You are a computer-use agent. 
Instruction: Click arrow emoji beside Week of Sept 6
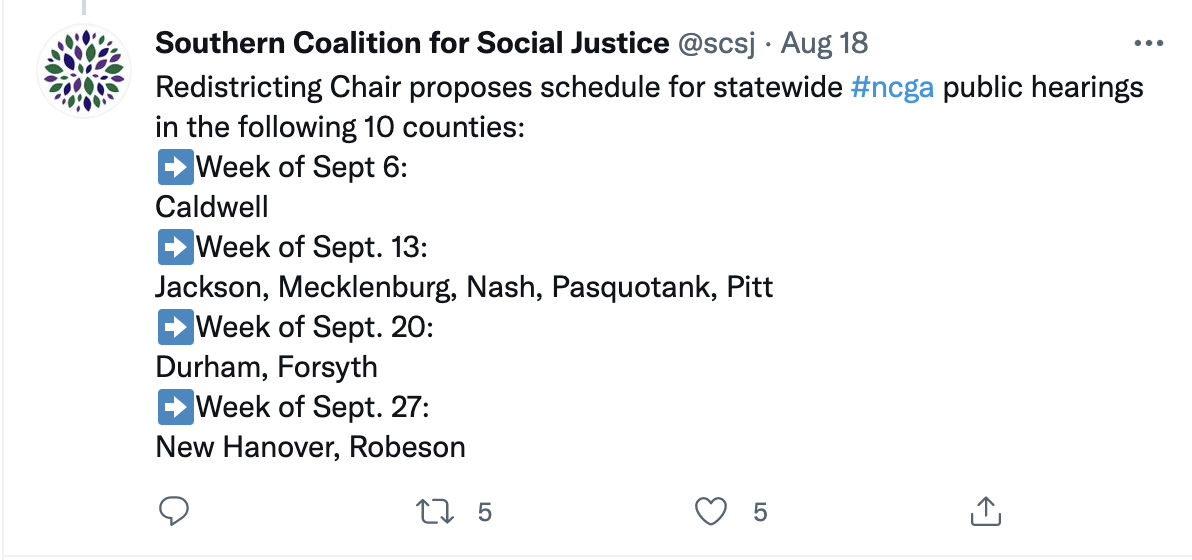pos(176,167)
